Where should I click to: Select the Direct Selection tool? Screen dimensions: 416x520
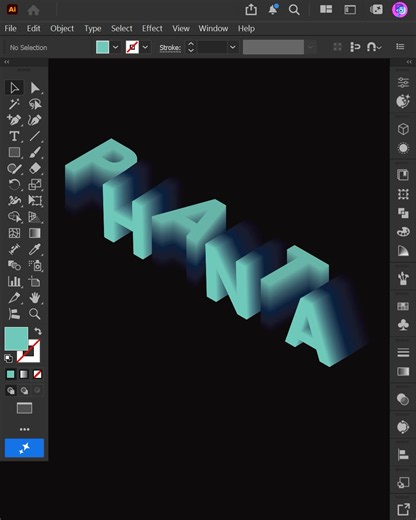click(35, 88)
